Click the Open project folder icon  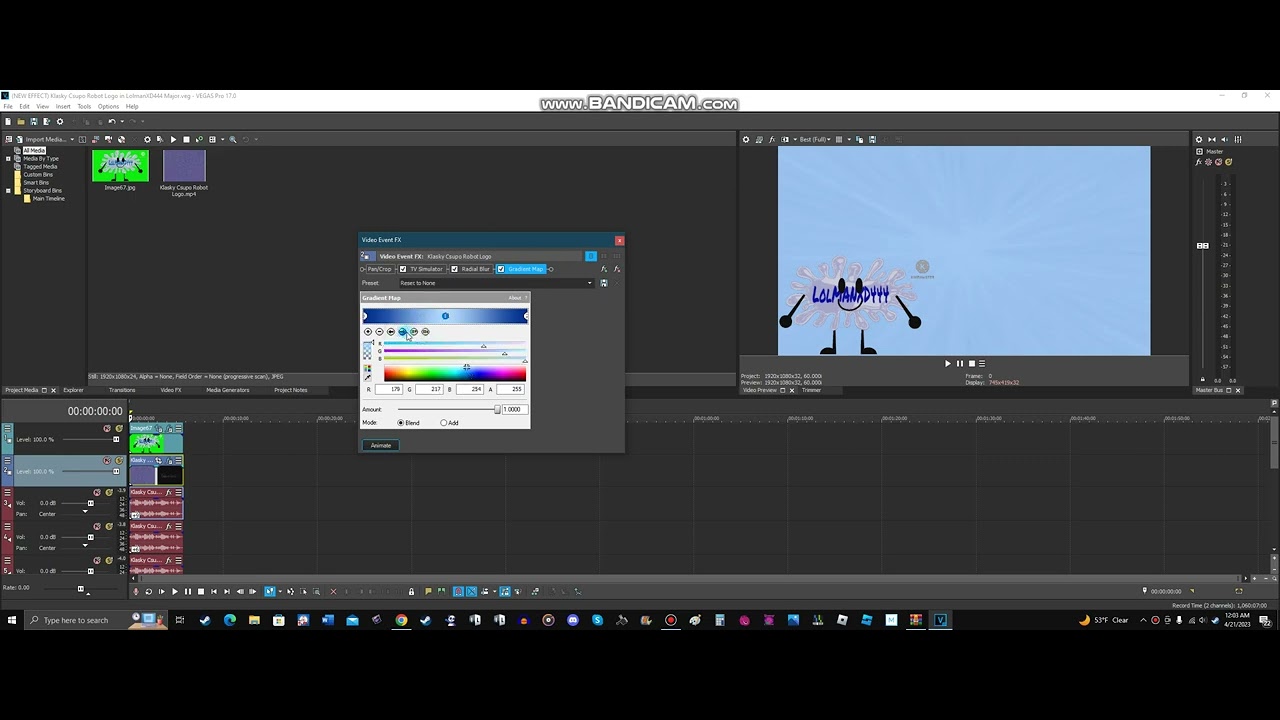(x=21, y=122)
